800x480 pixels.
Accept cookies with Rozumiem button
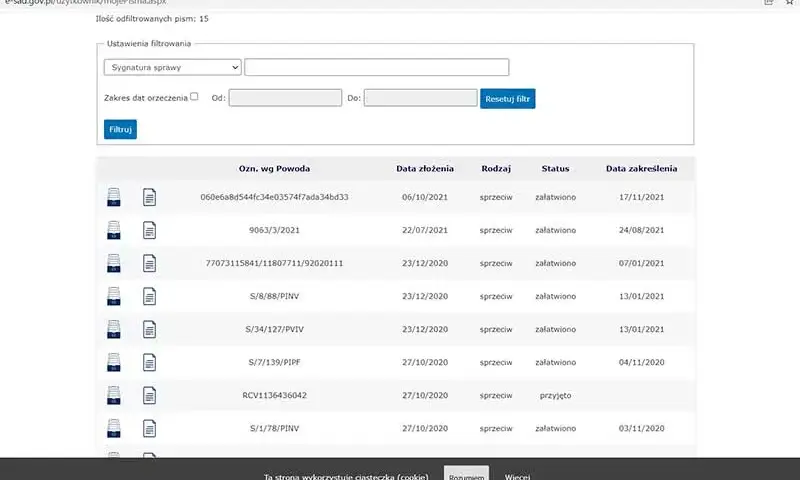tap(466, 474)
